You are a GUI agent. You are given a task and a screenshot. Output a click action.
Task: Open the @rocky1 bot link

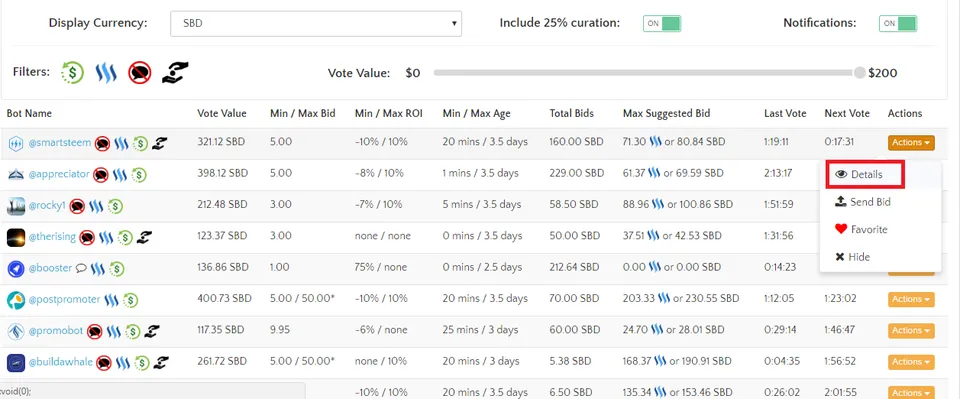coord(47,206)
